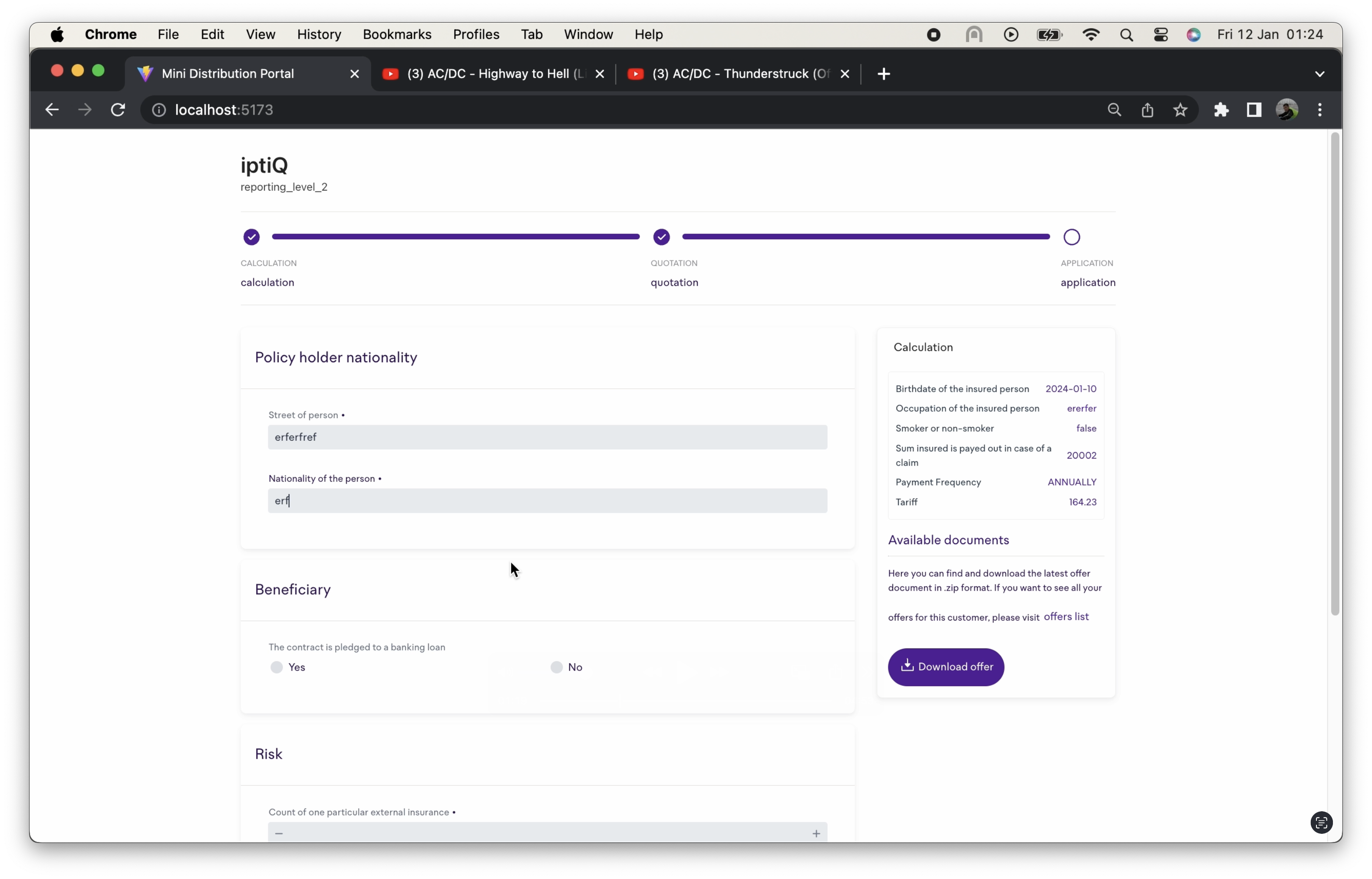Select No for banking loan pledge
1372x879 pixels.
pos(556,667)
